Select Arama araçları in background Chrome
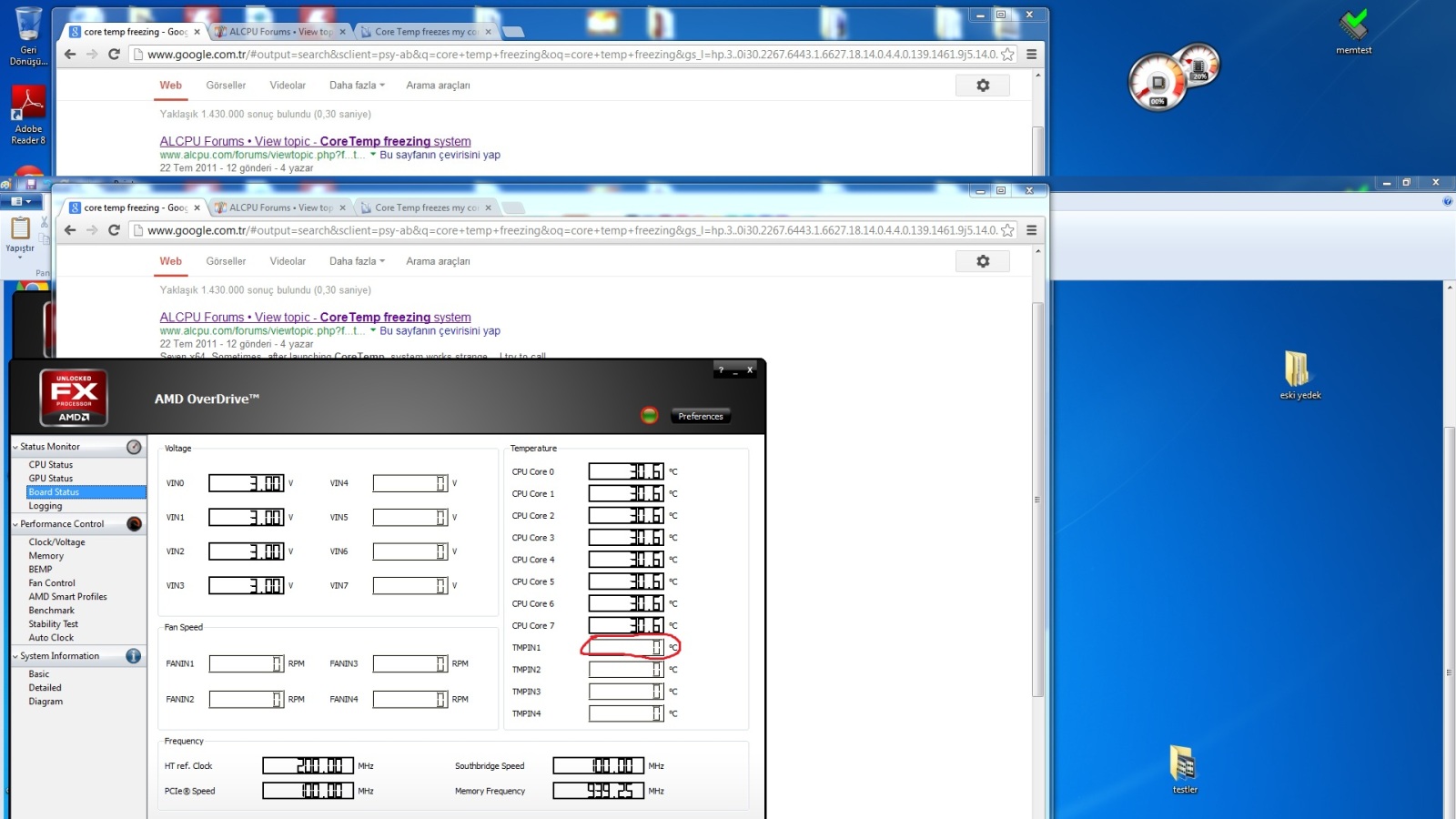Viewport: 1456px width, 819px height. click(x=438, y=86)
